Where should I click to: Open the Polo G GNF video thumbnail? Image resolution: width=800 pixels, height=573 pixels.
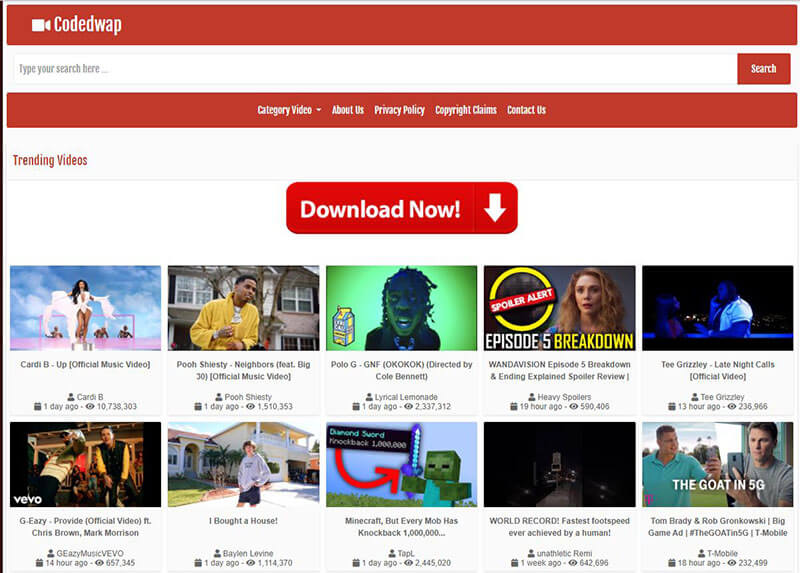click(402, 308)
